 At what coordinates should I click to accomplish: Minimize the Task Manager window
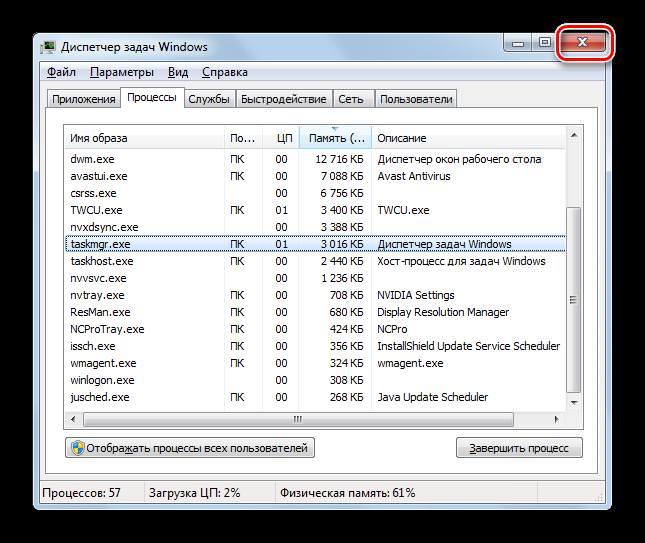[x=518, y=42]
